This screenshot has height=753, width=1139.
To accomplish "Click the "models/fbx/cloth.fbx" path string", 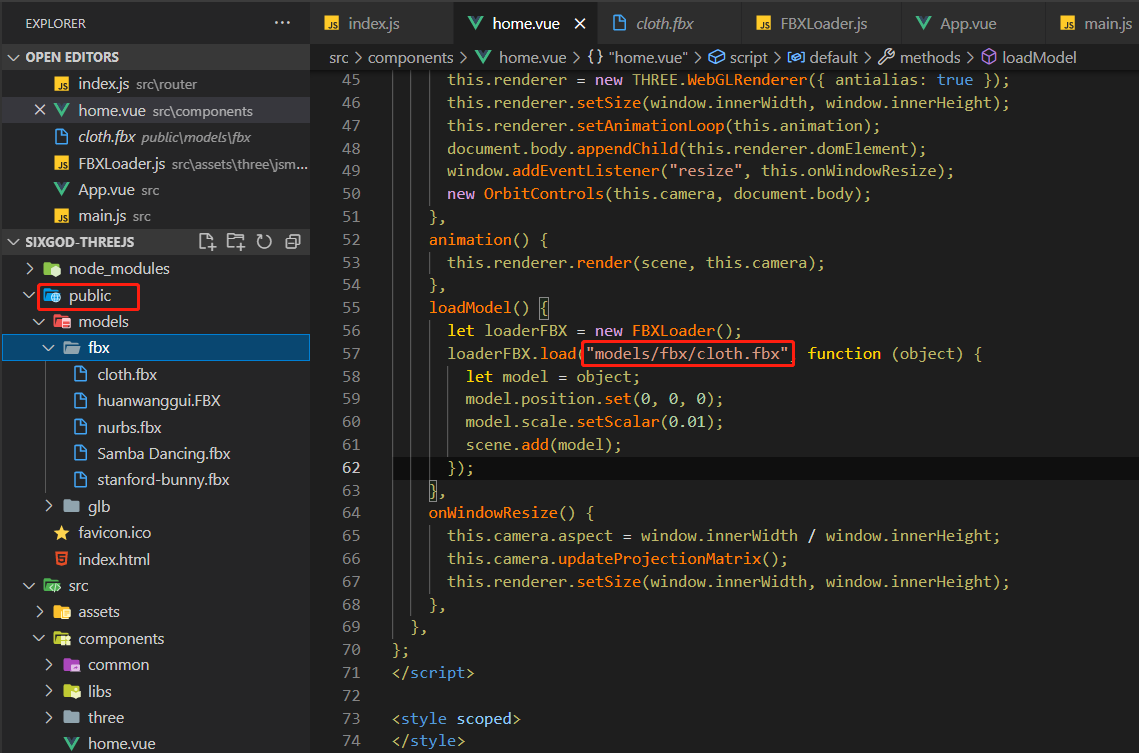I will [x=687, y=354].
